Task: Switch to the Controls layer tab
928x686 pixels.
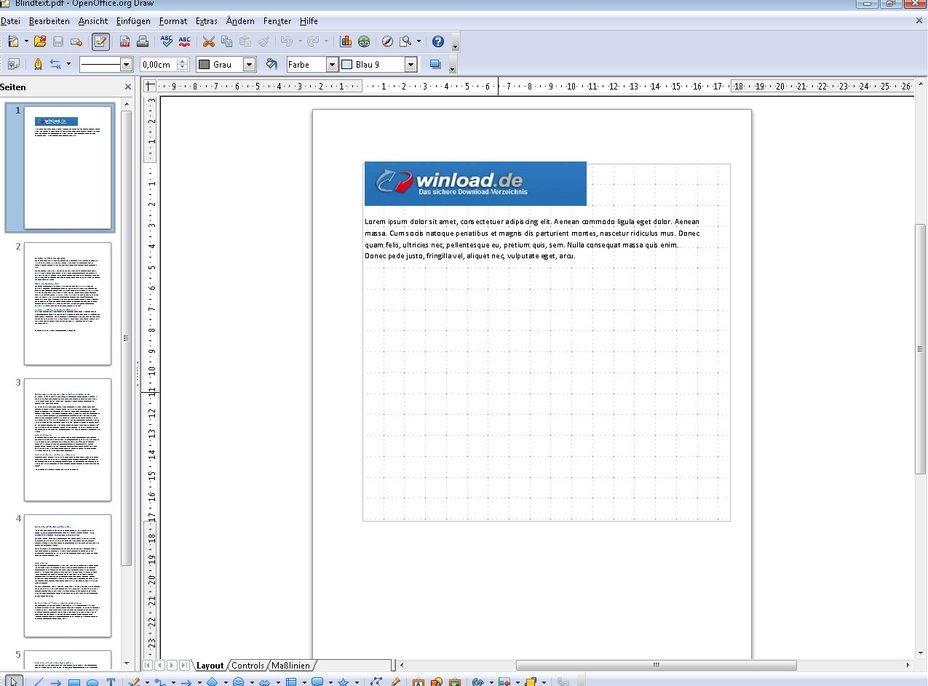Action: point(247,665)
